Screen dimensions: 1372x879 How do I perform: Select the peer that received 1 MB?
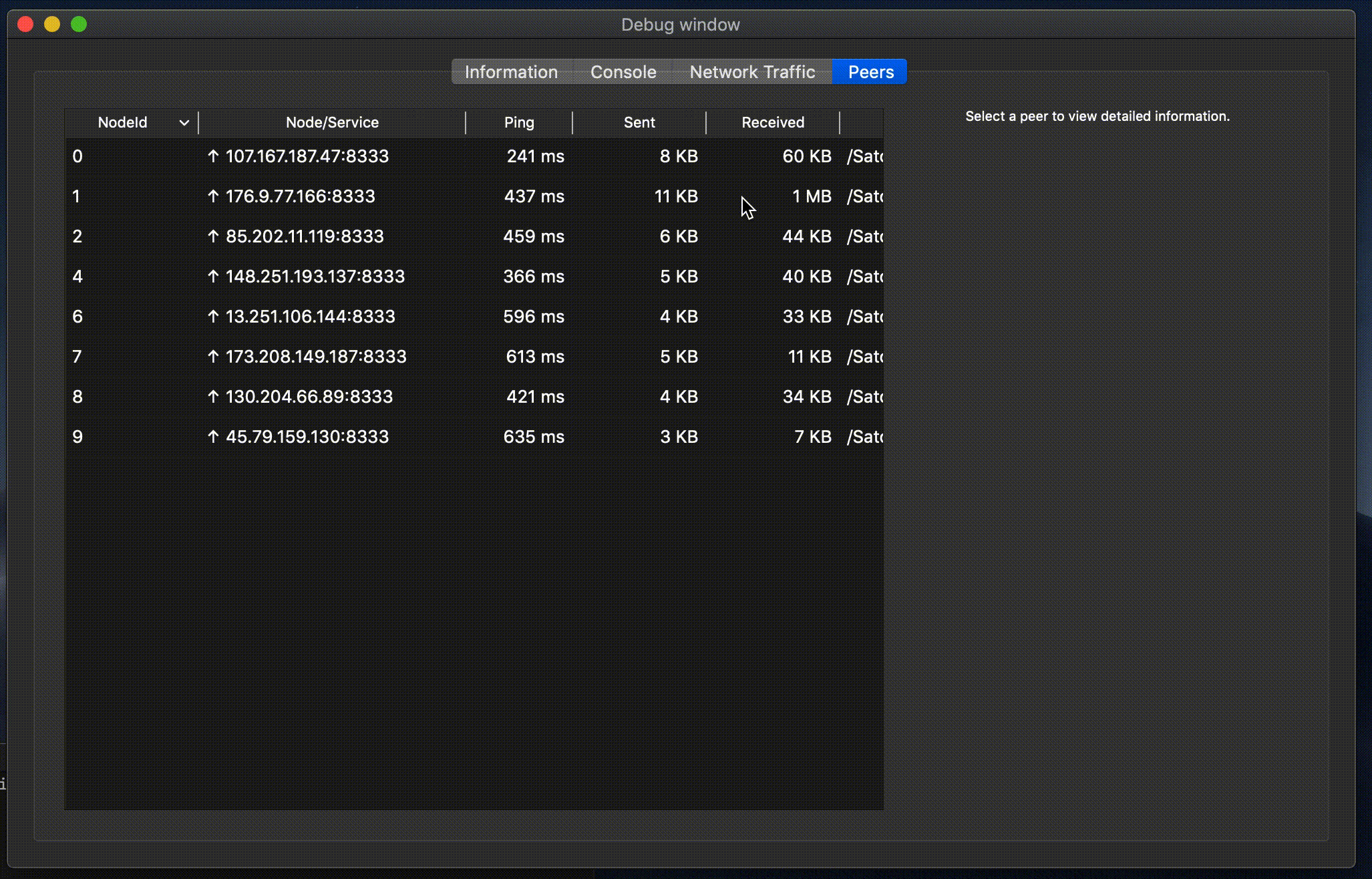pyautogui.click(x=811, y=196)
